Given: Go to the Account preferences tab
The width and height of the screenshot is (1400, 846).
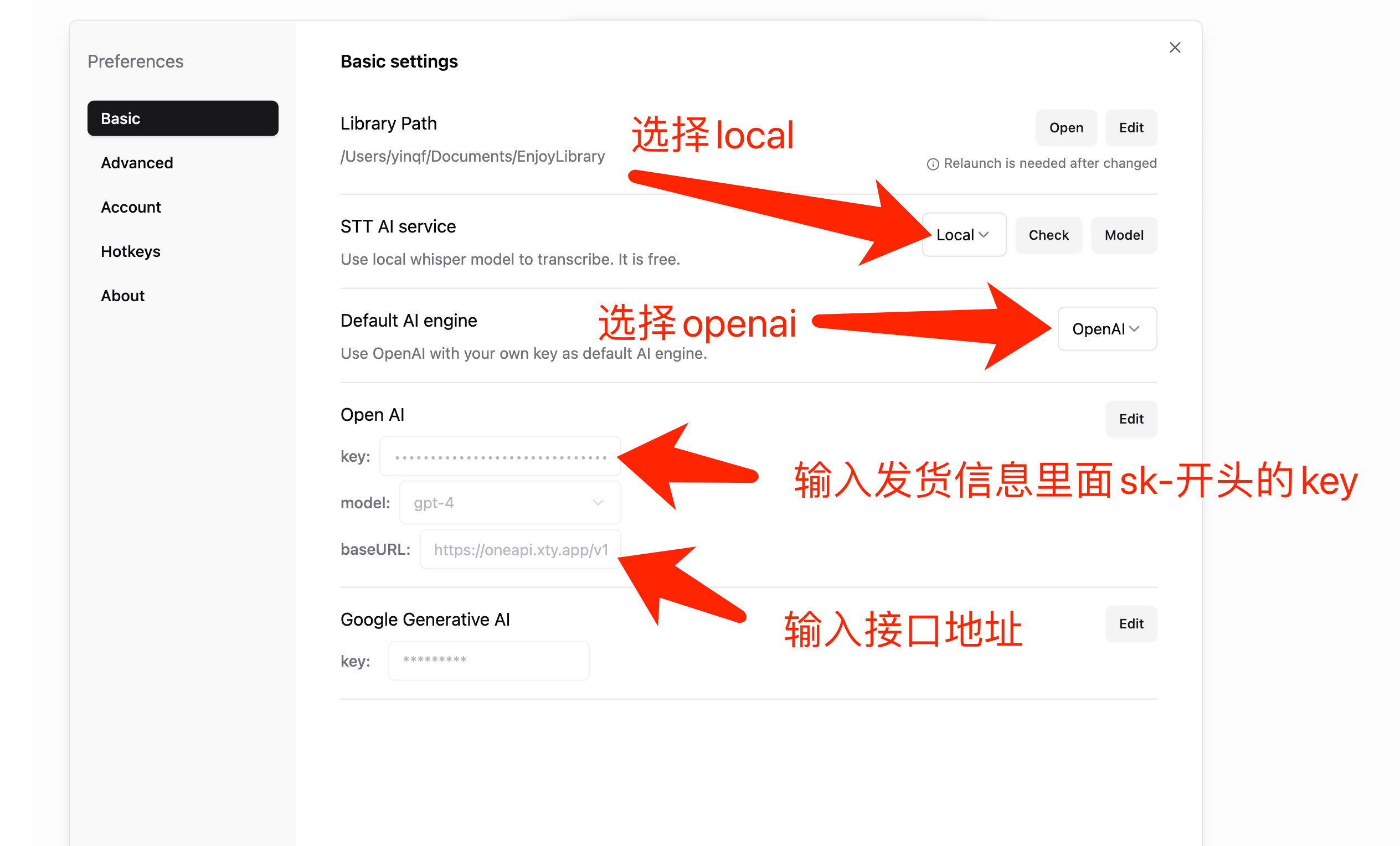Looking at the screenshot, I should click(x=131, y=208).
